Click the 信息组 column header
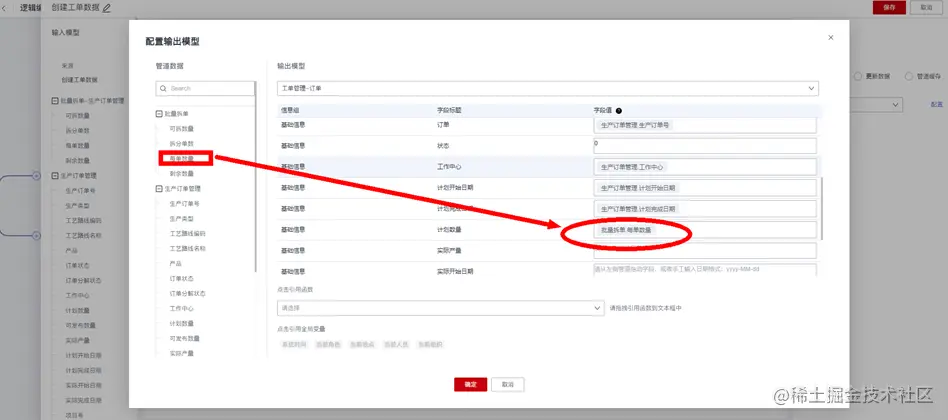This screenshot has width=948, height=420. (291, 111)
